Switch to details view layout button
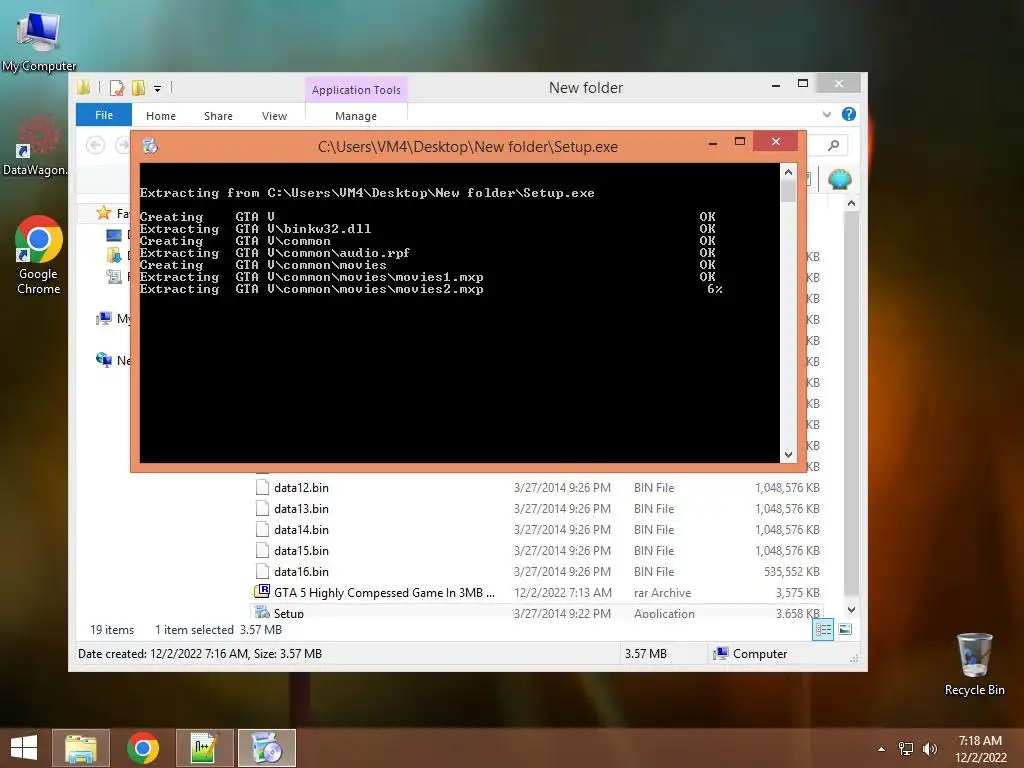The width and height of the screenshot is (1024, 768). pyautogui.click(x=823, y=630)
